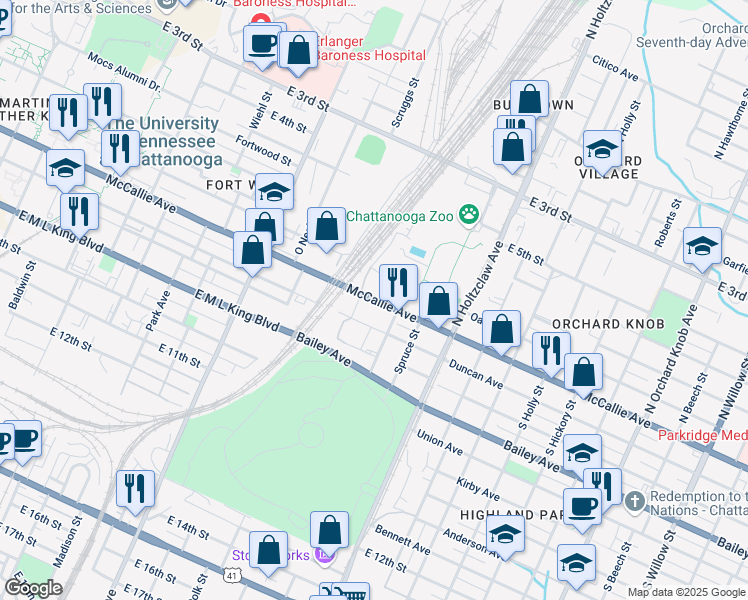Click shopping marker on E M L King Blvd
The width and height of the screenshot is (748, 600).
(252, 253)
